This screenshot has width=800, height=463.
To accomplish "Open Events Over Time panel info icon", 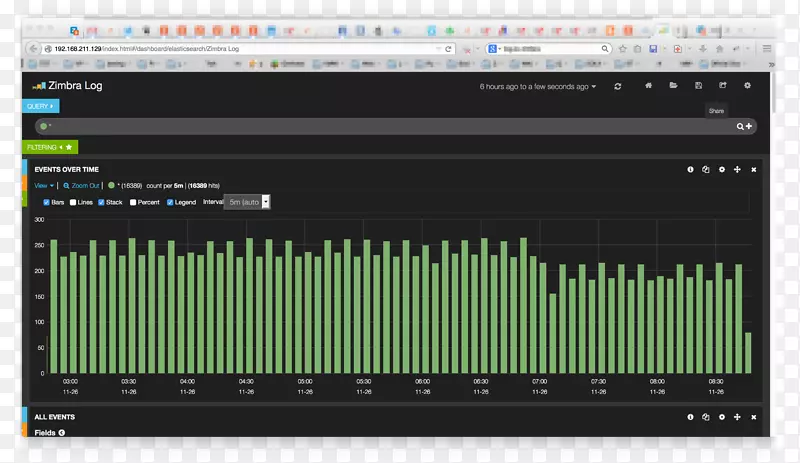I will pyautogui.click(x=690, y=170).
